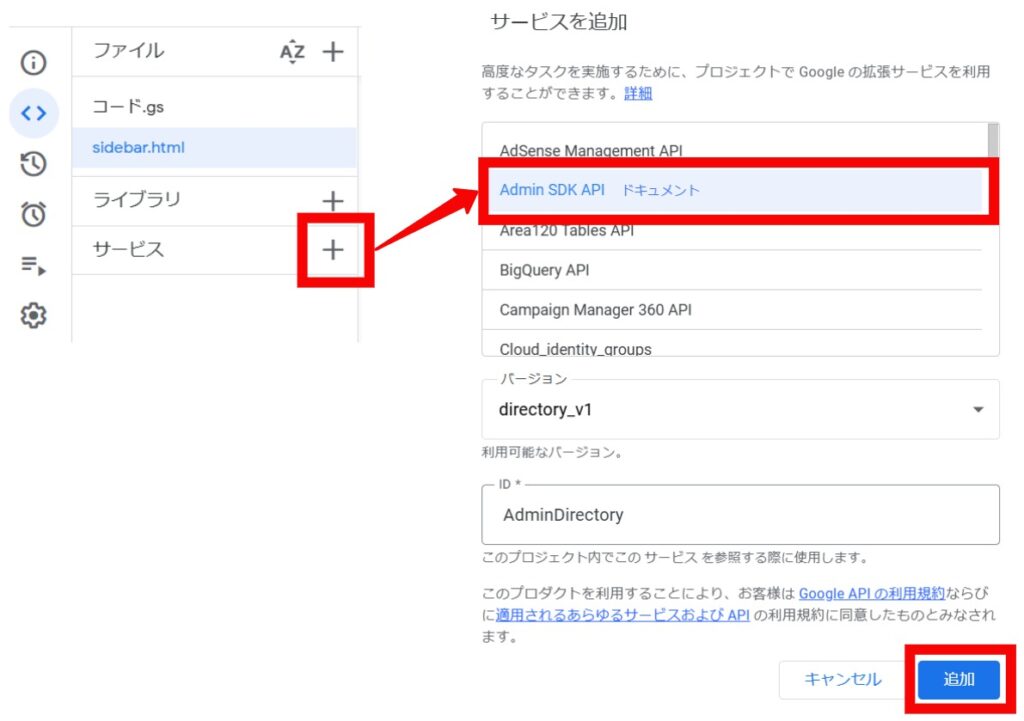Screen dimensions: 1024x721
Task: Open the Overview info icon in sidebar
Action: (x=34, y=63)
